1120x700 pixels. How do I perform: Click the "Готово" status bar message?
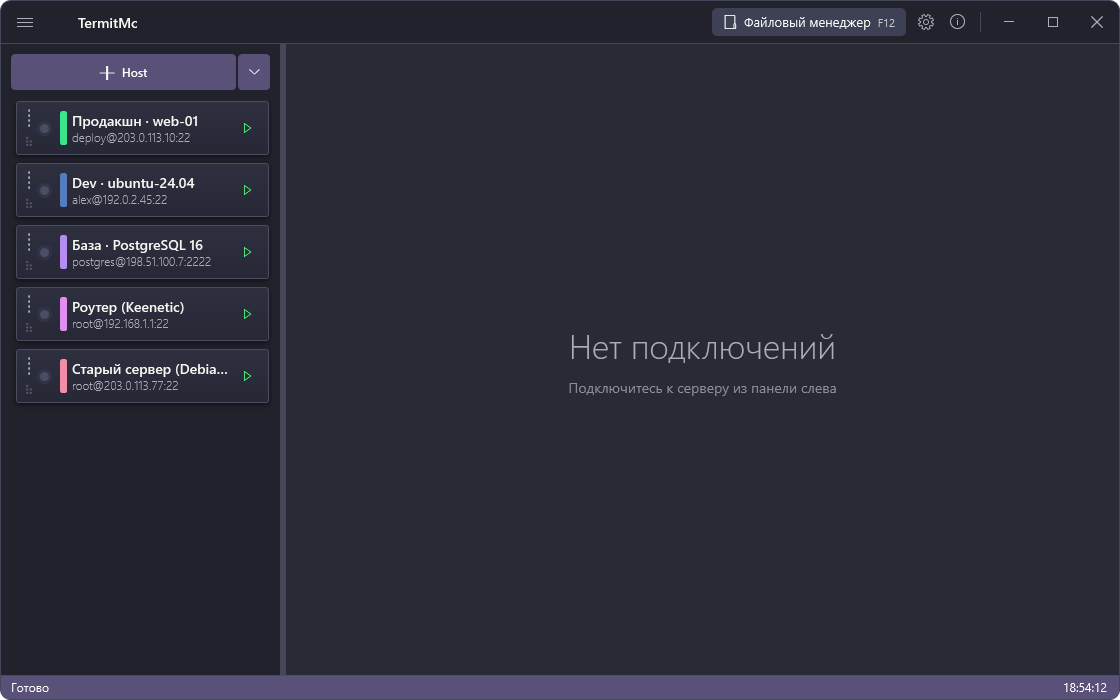(x=30, y=689)
